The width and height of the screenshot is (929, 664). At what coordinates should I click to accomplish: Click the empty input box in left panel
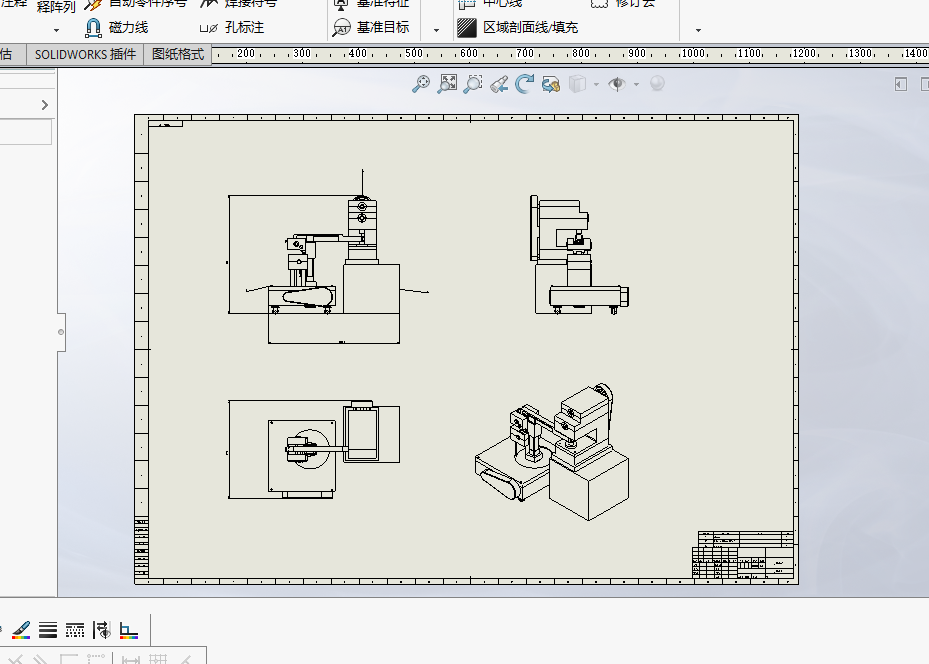25,131
